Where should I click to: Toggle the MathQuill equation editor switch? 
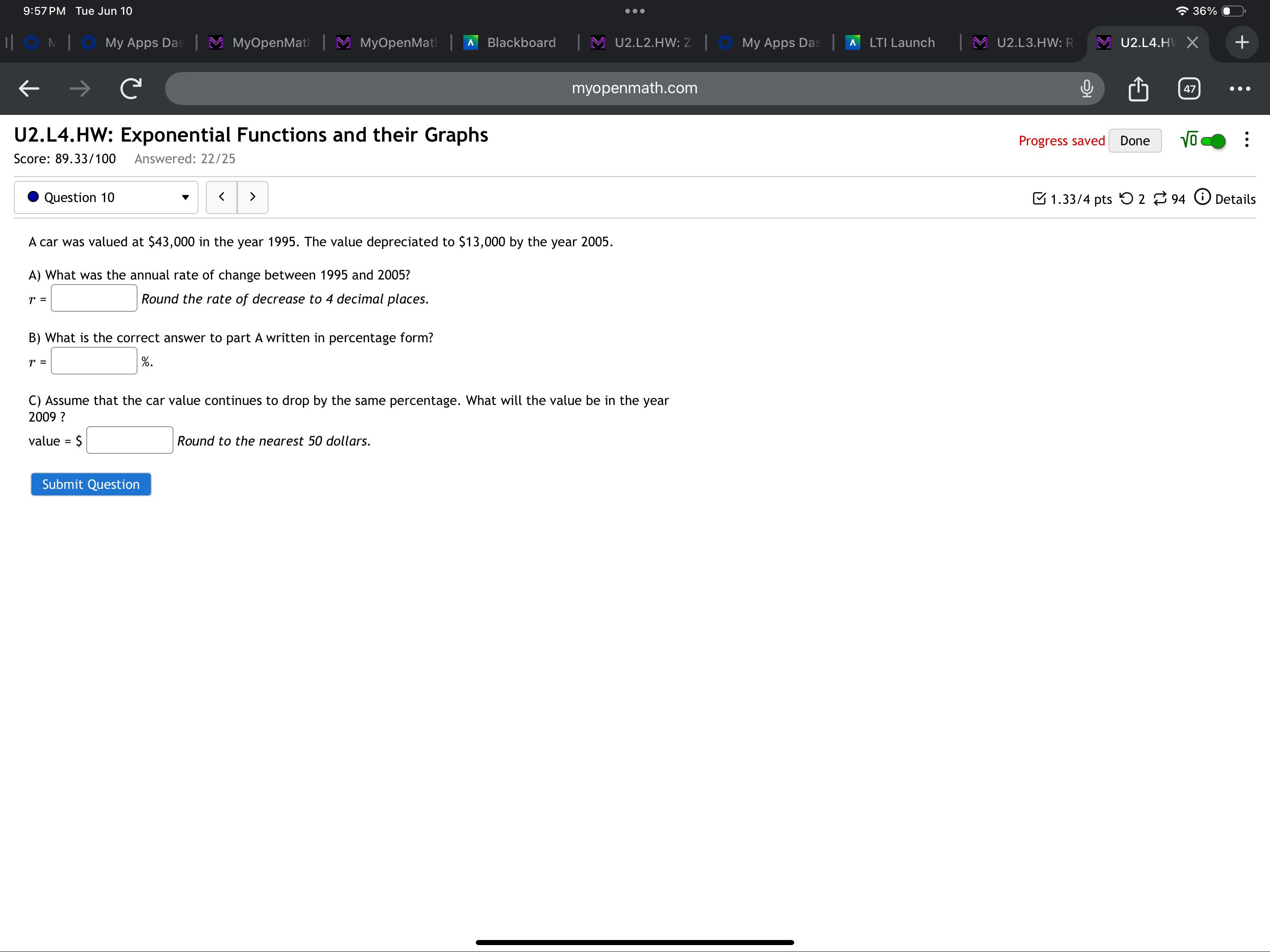pyautogui.click(x=1213, y=141)
